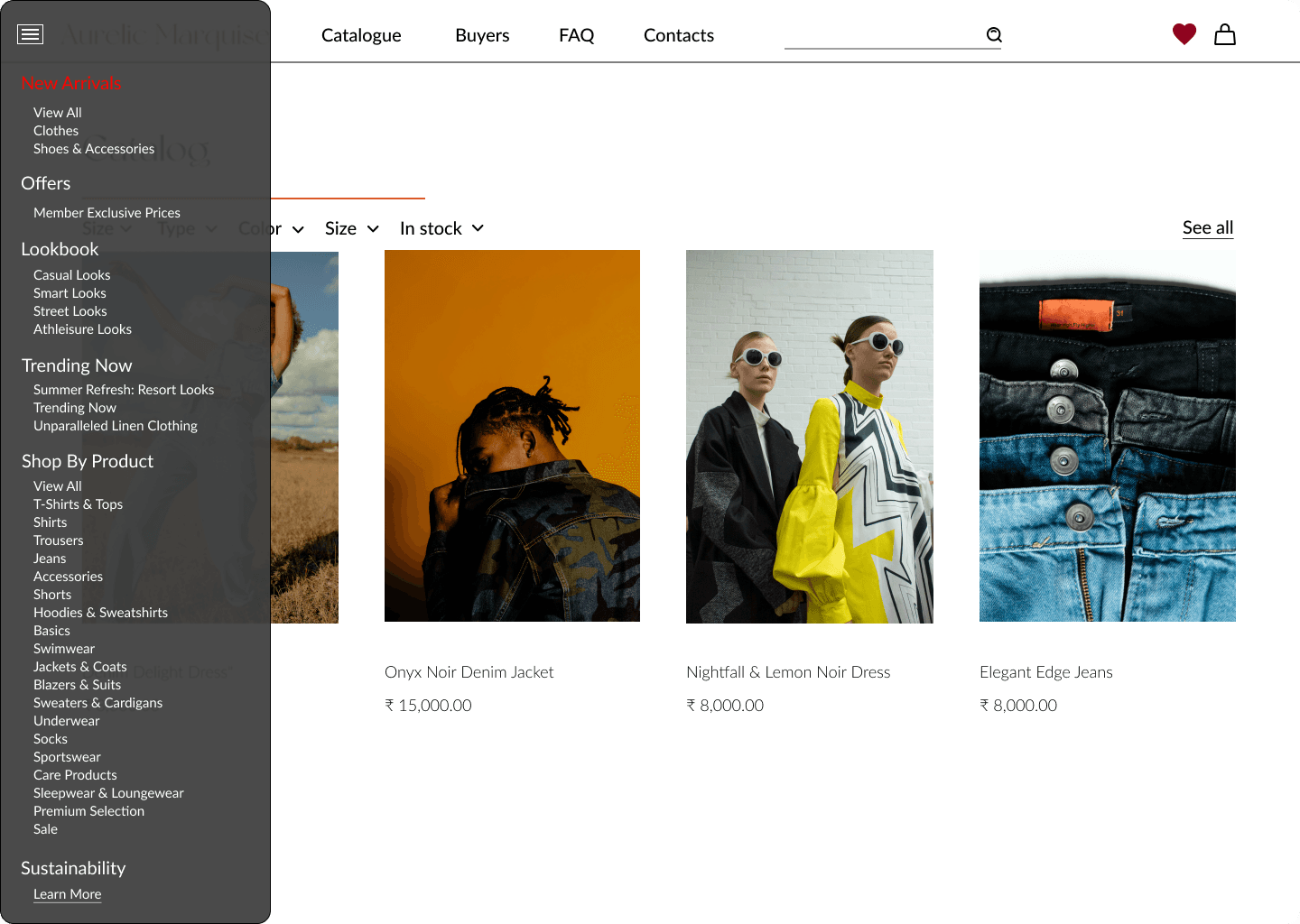The image size is (1300, 924).
Task: Select the Trending Now sidebar heading
Action: pos(77,365)
